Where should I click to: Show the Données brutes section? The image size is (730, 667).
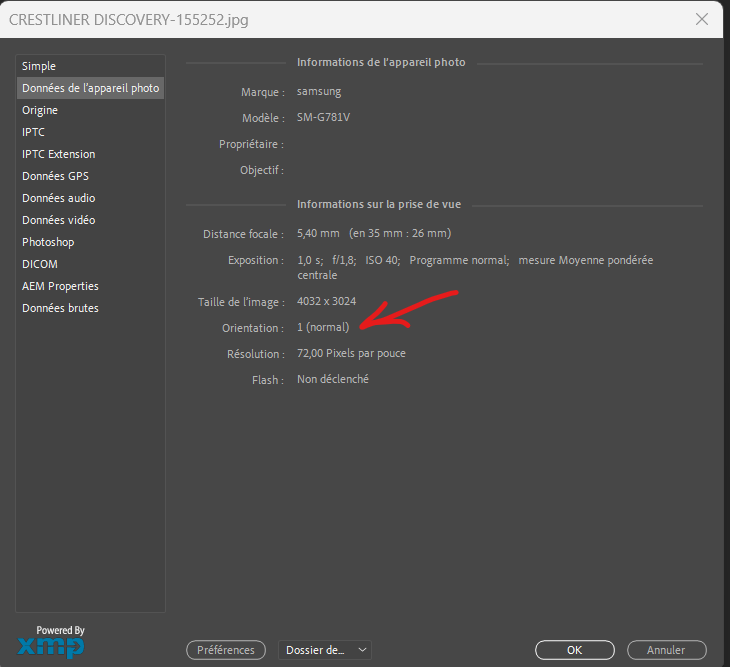[x=90, y=308]
